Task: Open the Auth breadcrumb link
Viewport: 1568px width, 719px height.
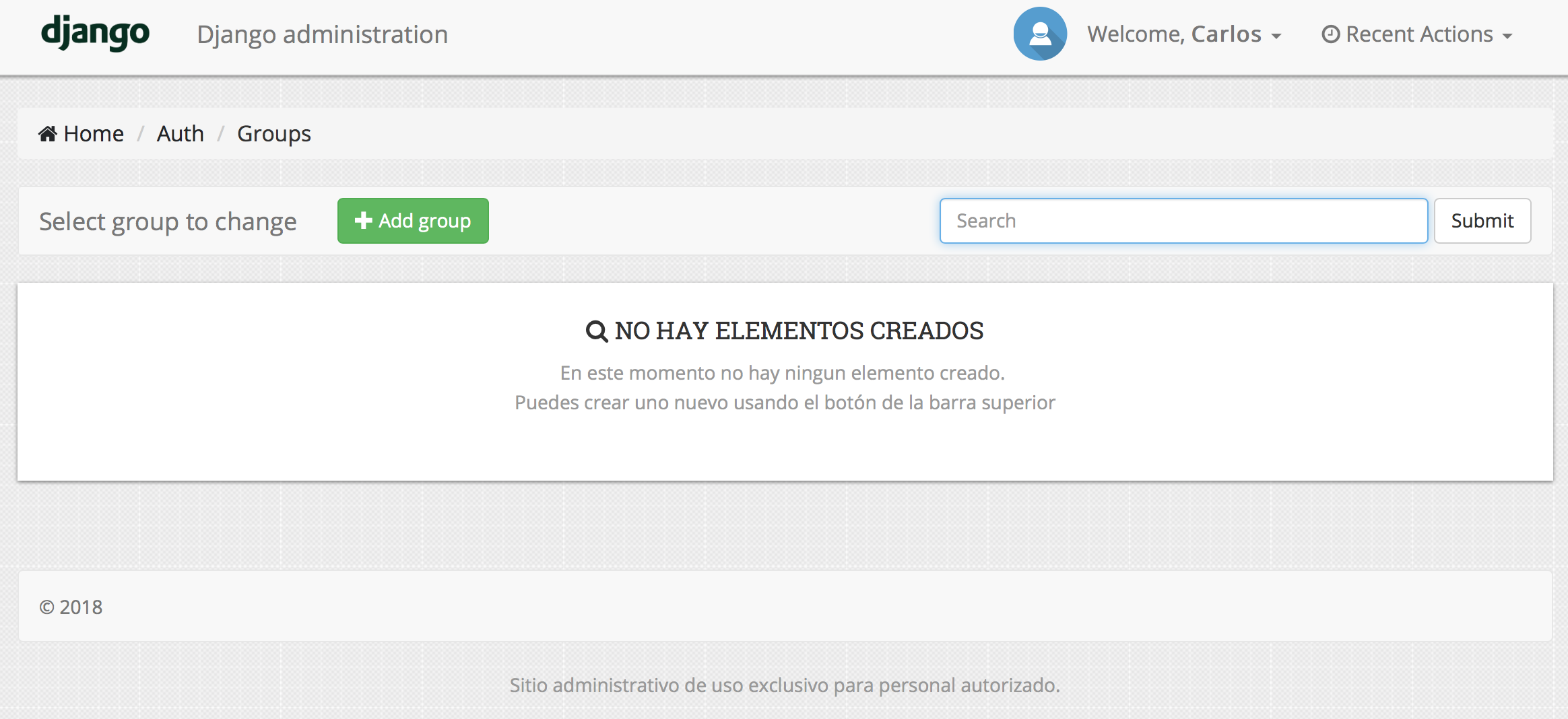Action: point(181,133)
